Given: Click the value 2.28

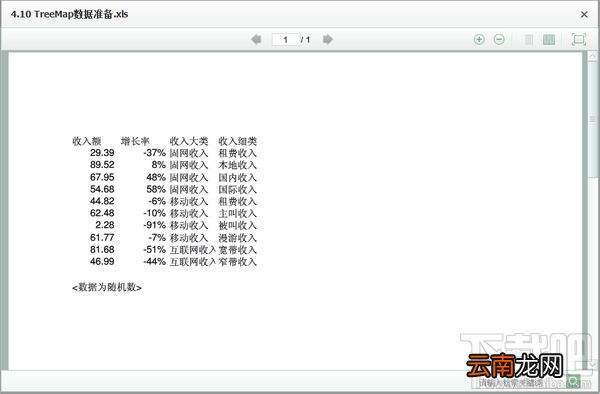Looking at the screenshot, I should 105,225.
